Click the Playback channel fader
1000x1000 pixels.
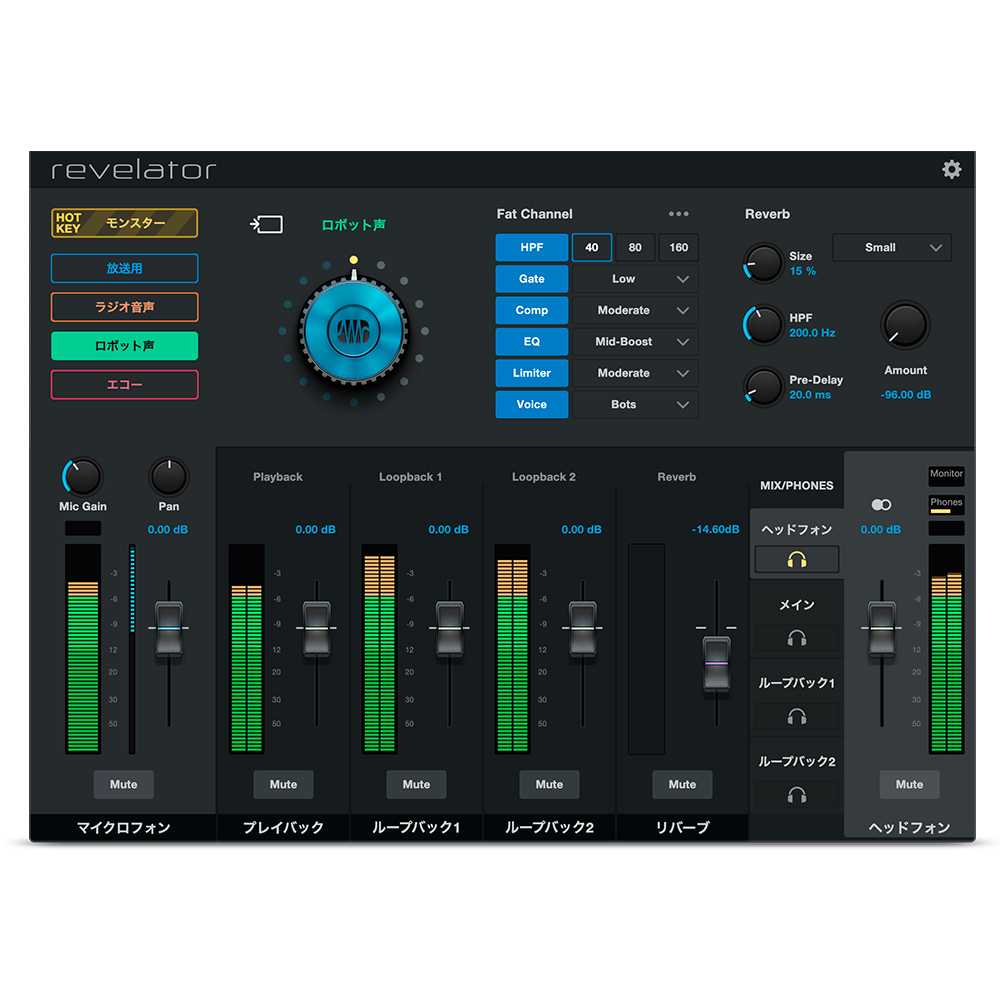316,629
